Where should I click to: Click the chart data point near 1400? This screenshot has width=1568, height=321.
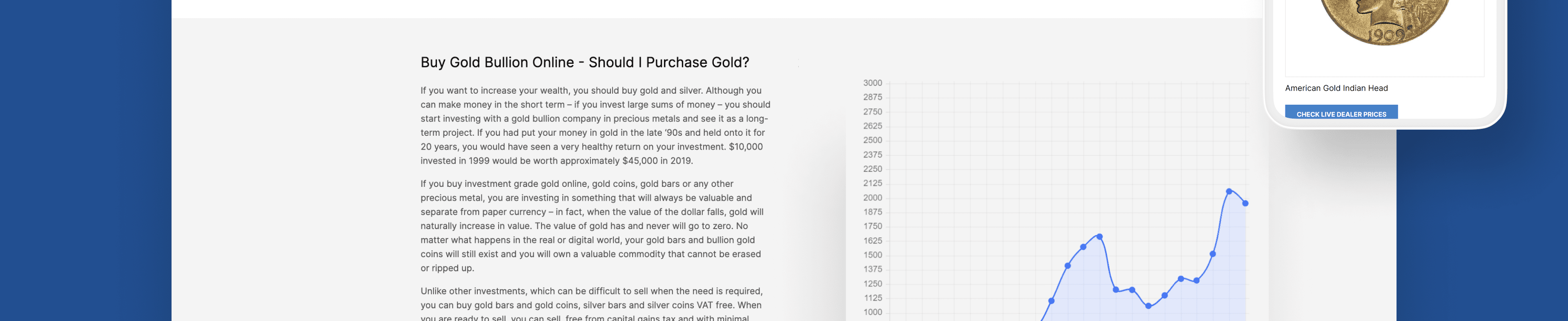coord(1068,265)
